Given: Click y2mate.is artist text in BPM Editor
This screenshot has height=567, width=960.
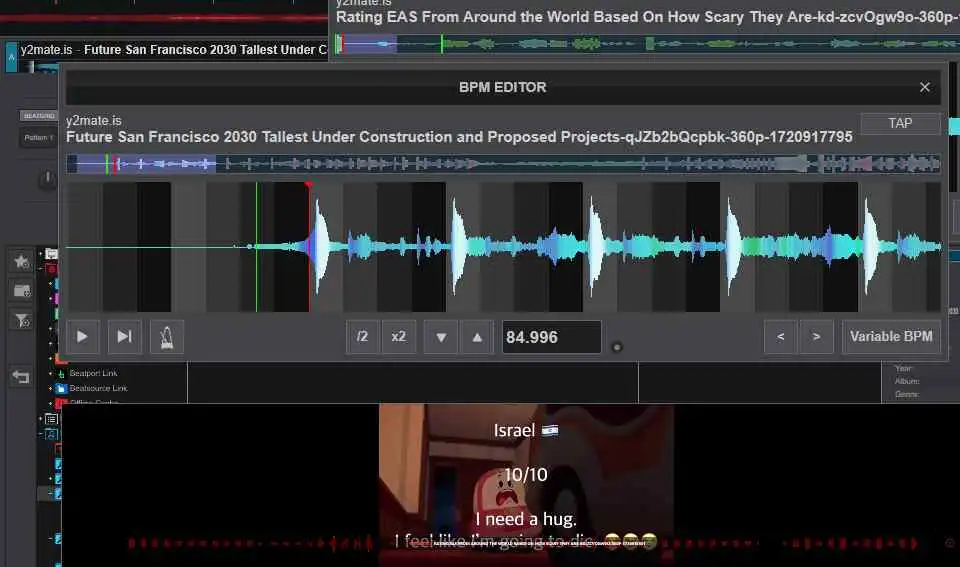Looking at the screenshot, I should pyautogui.click(x=94, y=121).
